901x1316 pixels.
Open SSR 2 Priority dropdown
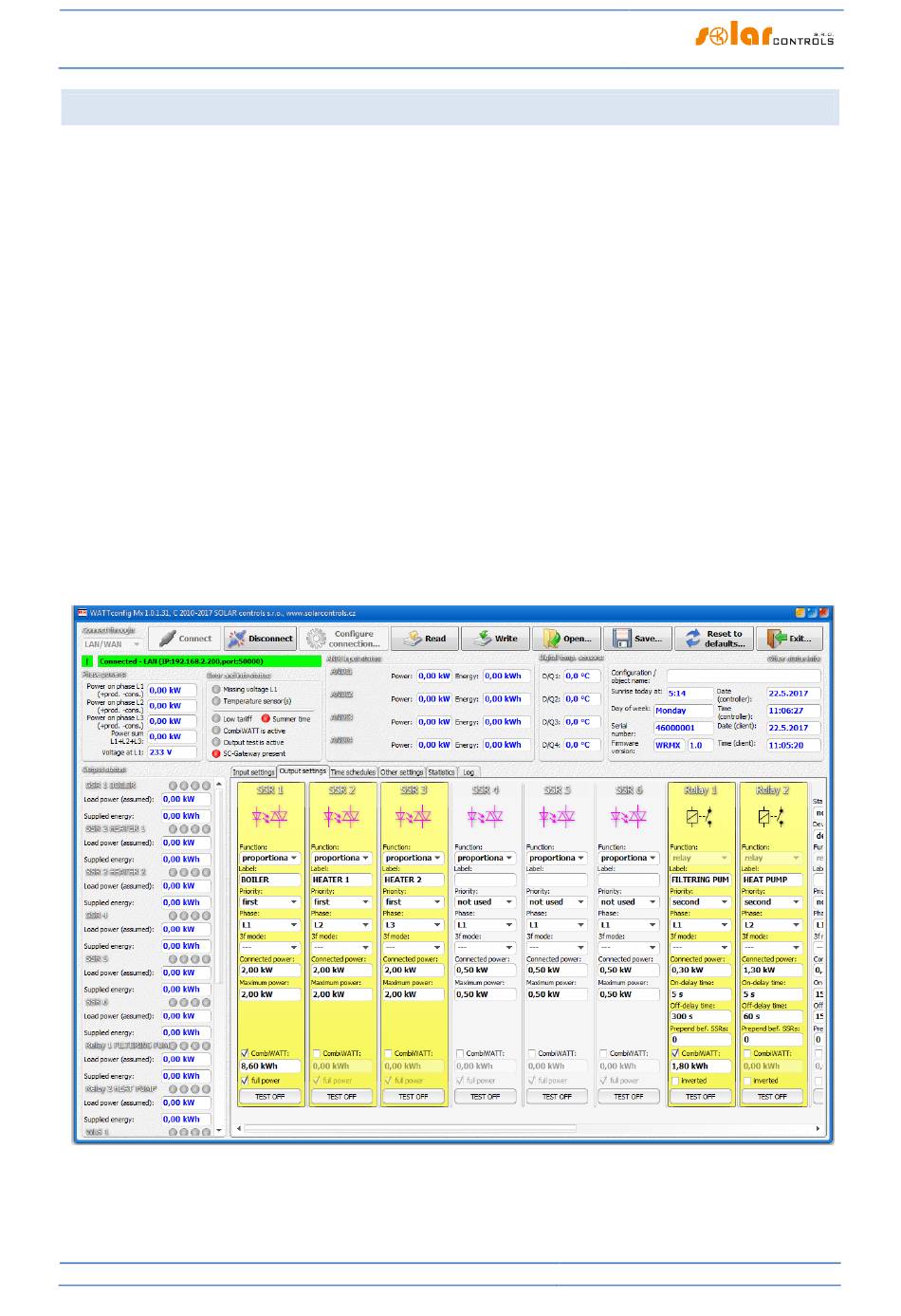[341, 902]
